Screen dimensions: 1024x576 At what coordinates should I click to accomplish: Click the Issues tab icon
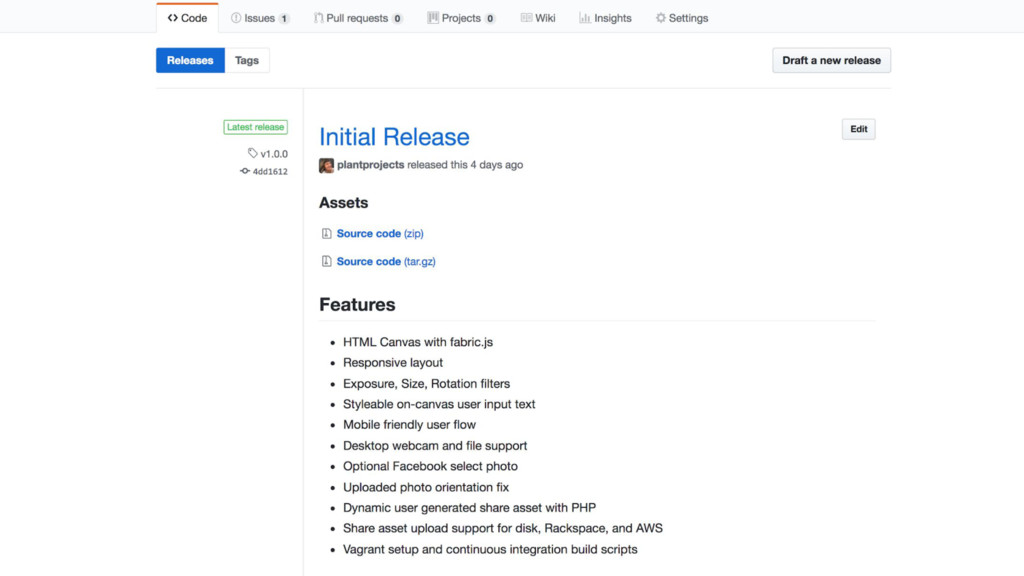(236, 18)
